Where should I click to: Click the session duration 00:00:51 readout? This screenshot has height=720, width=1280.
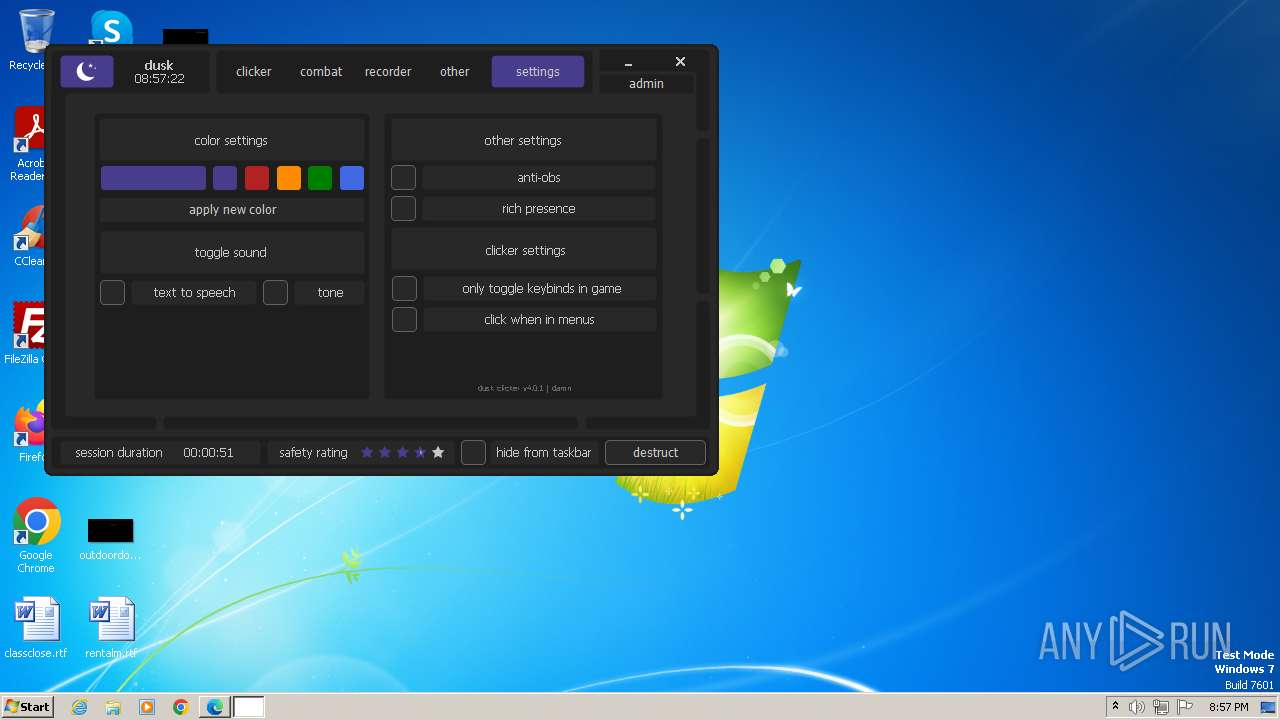(x=208, y=453)
